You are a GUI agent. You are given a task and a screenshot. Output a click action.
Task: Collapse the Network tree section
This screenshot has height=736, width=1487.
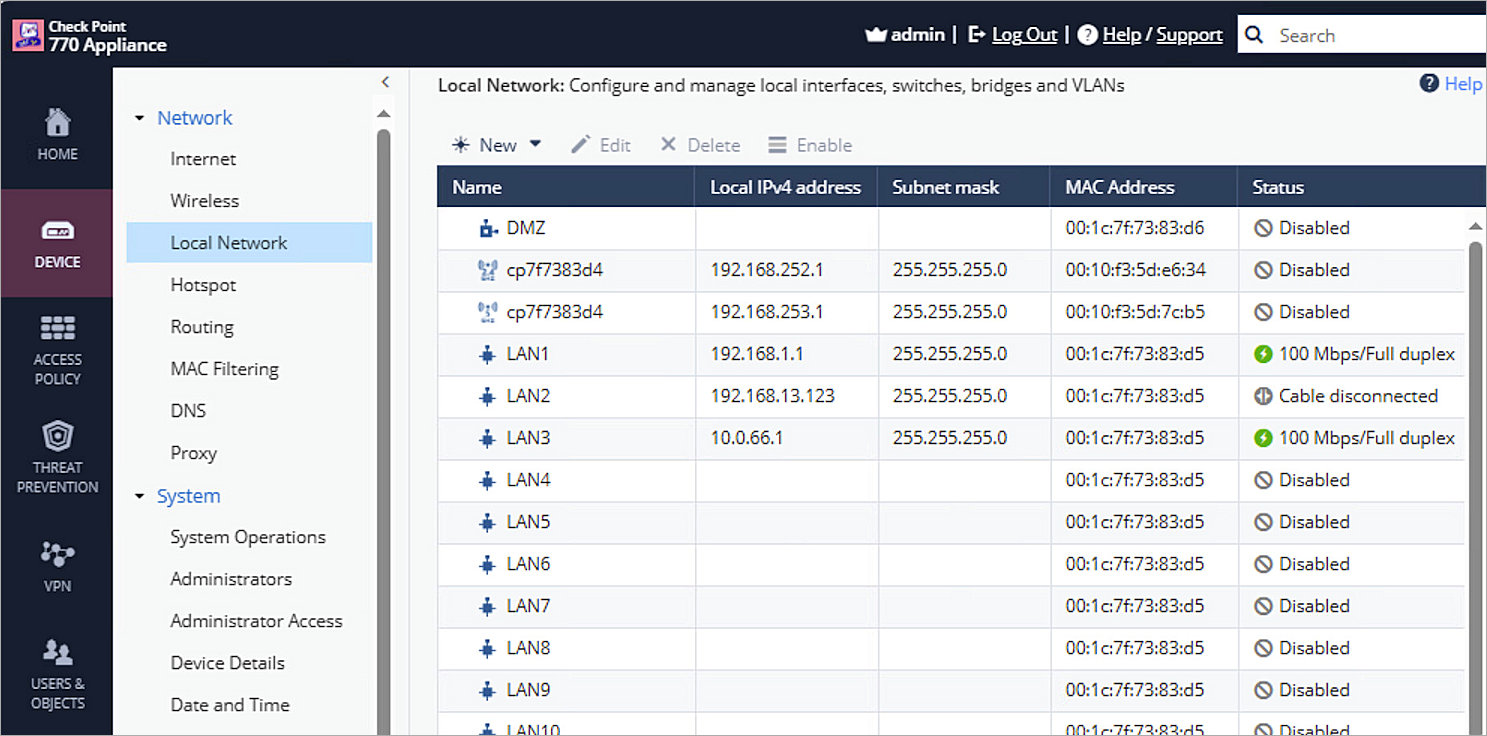pos(140,118)
